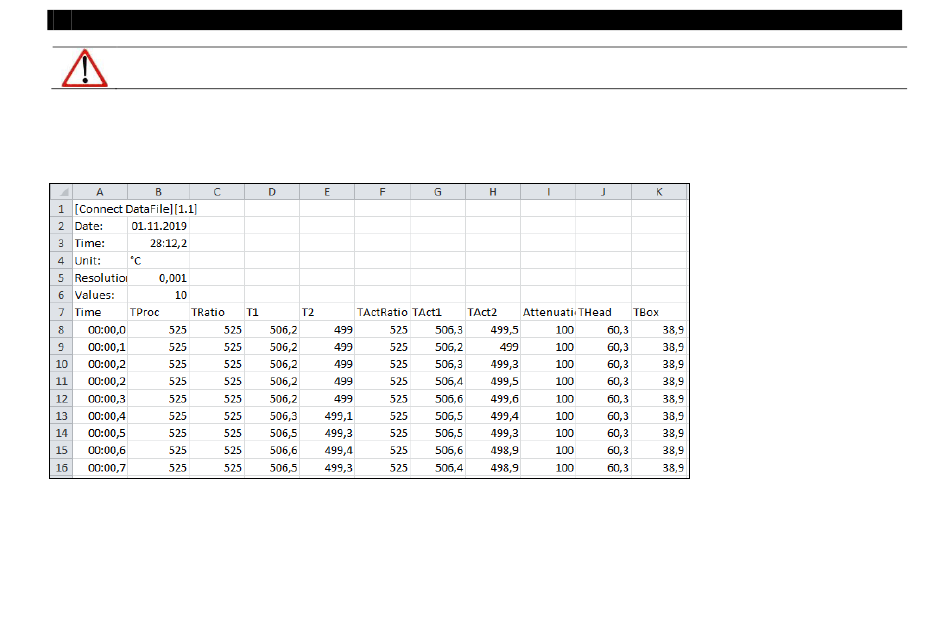Click the 'TAct2' column heading

[493, 313]
